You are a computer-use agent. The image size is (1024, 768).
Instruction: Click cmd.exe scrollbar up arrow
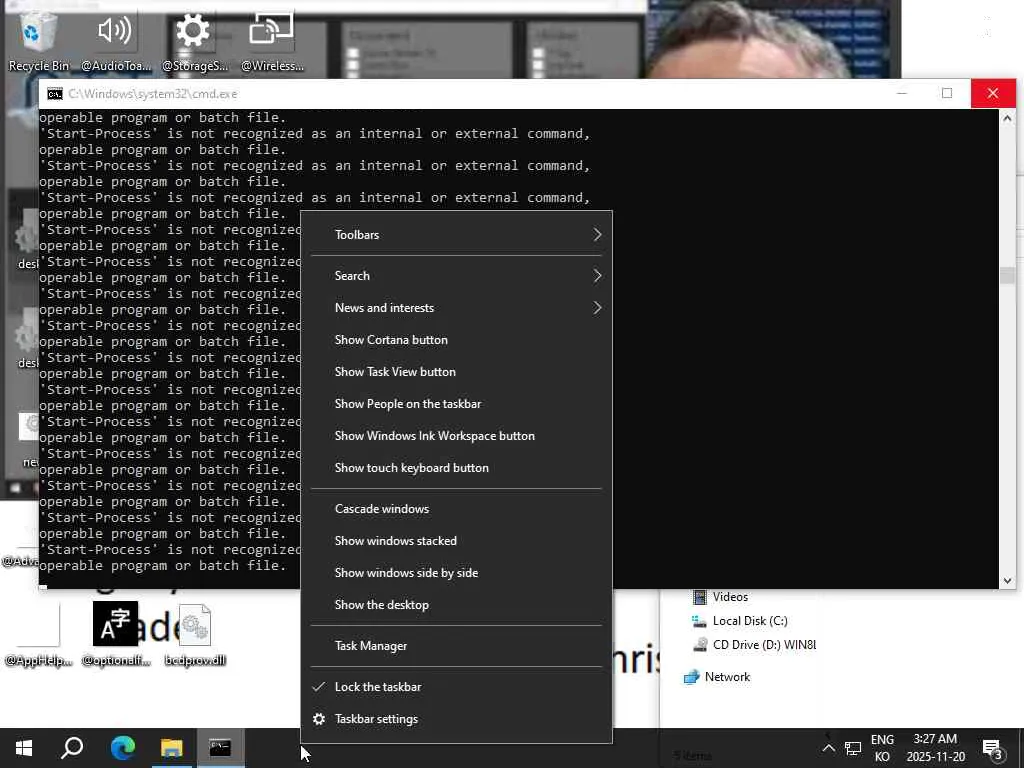pyautogui.click(x=1007, y=118)
